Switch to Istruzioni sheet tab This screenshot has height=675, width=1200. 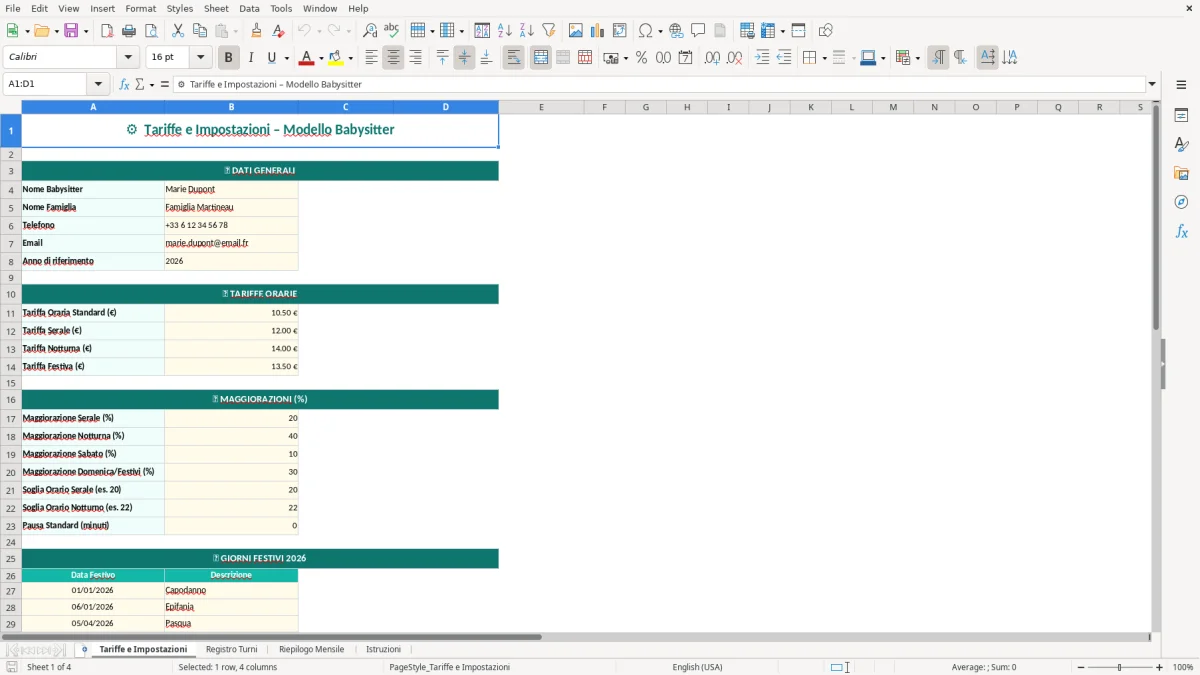[383, 649]
